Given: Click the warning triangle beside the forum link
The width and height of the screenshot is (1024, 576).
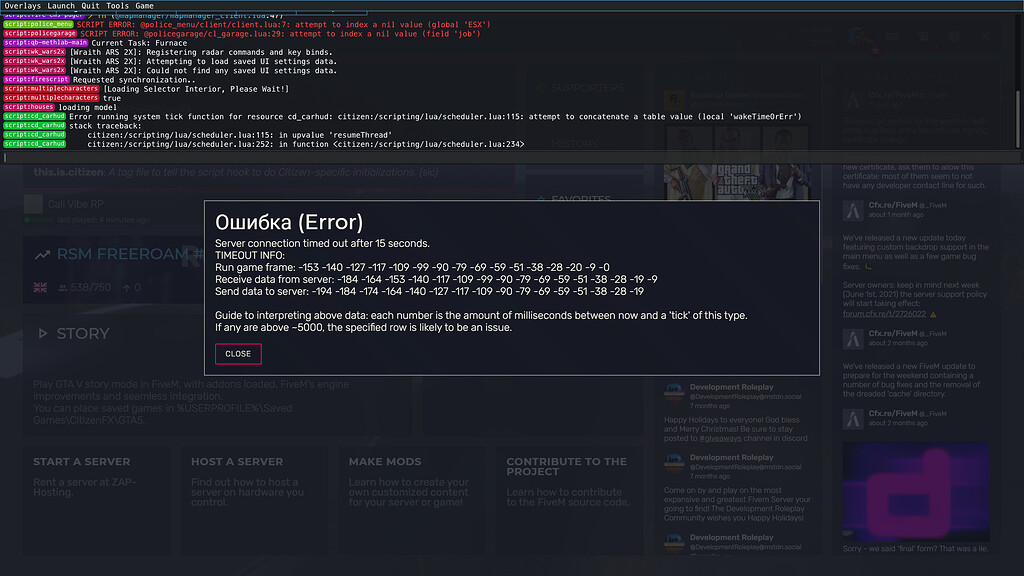Looking at the screenshot, I should click(933, 314).
